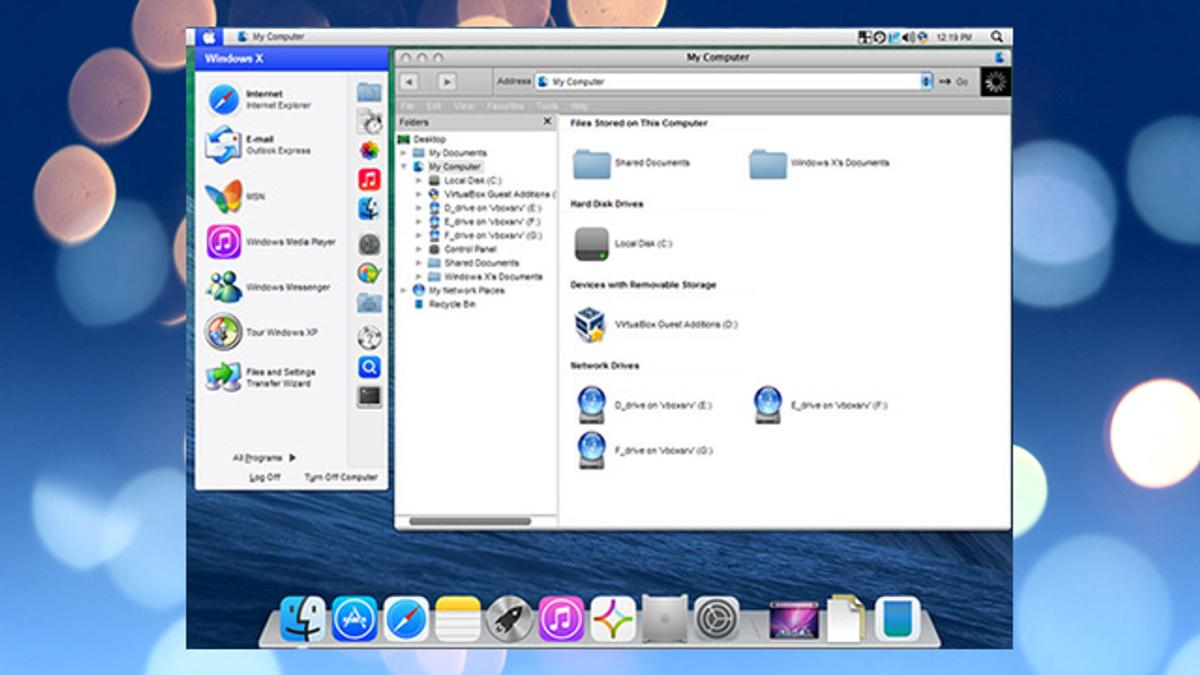Image resolution: width=1200 pixels, height=675 pixels.
Task: Collapse the My Computer tree node
Action: click(404, 167)
